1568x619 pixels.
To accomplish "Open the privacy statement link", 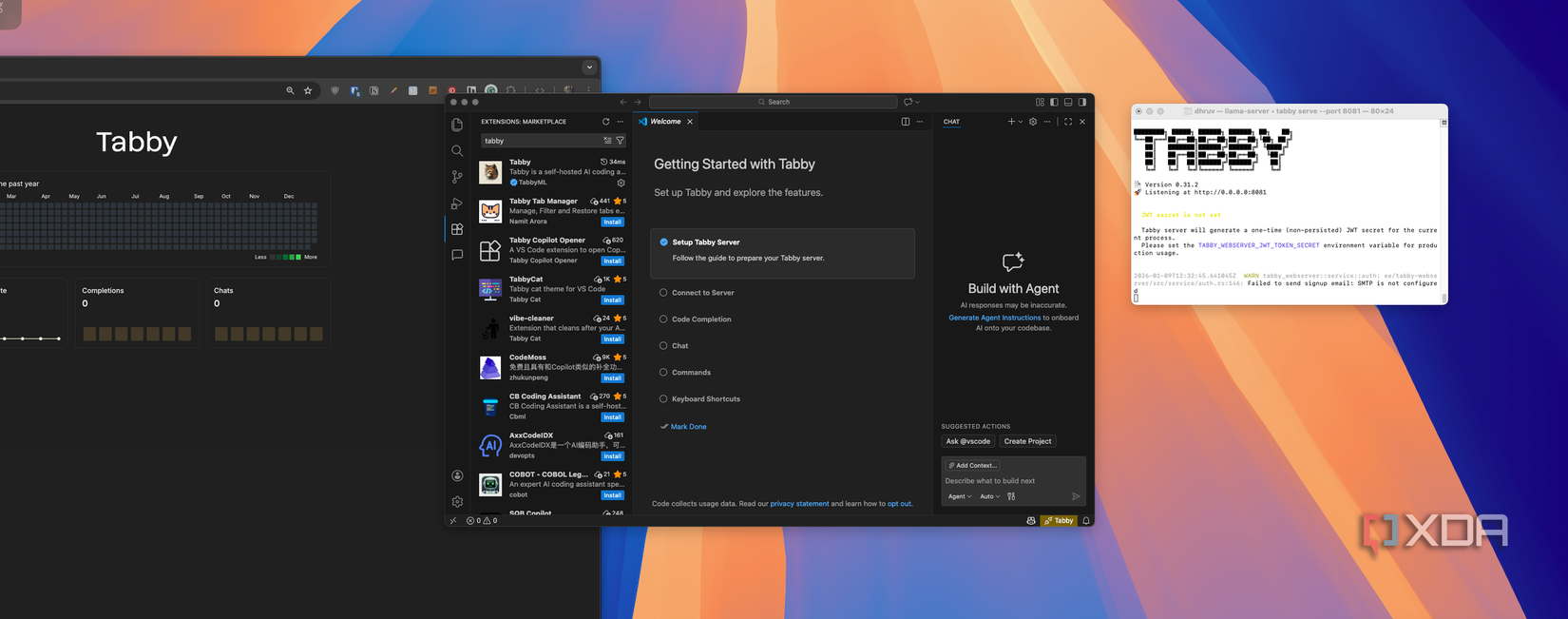I will click(799, 504).
